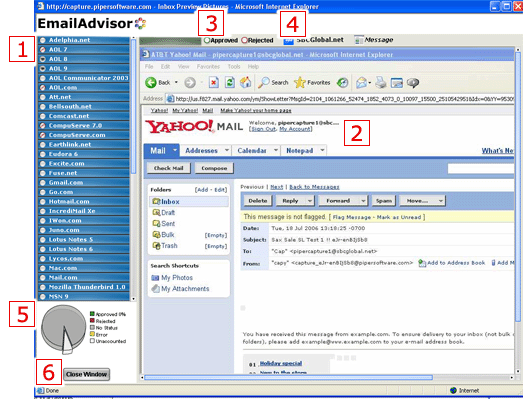This screenshot has width=523, height=399.
Task: Click the Stop page icon with the red X
Action: click(x=214, y=82)
